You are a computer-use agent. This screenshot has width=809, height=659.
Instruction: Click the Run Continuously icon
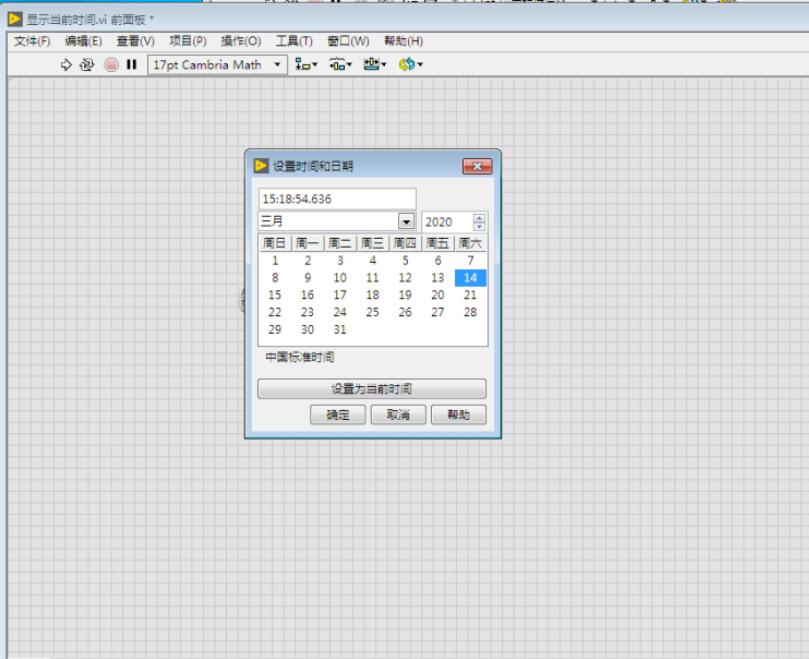coord(87,65)
